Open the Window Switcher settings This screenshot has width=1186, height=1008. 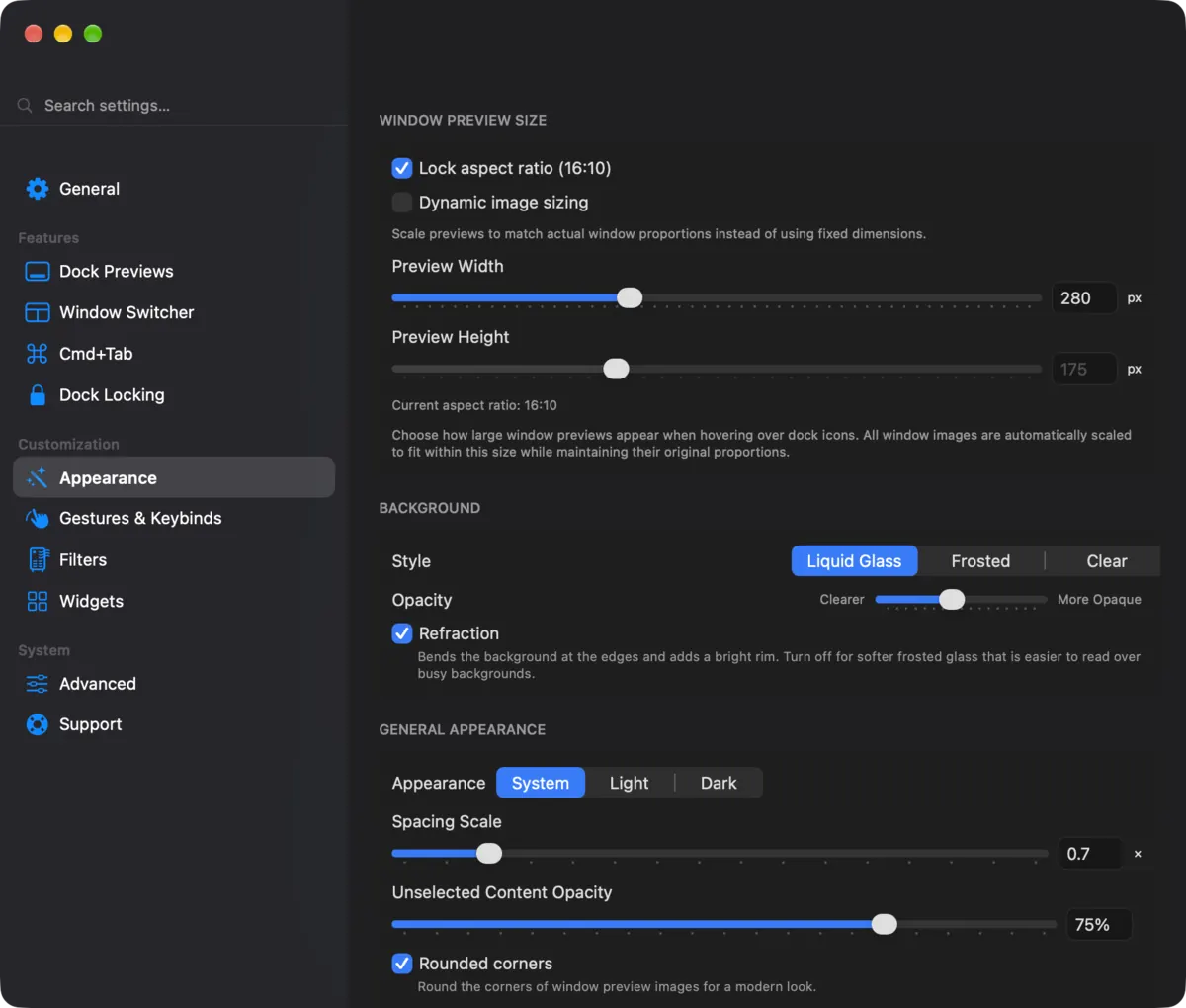(x=174, y=313)
